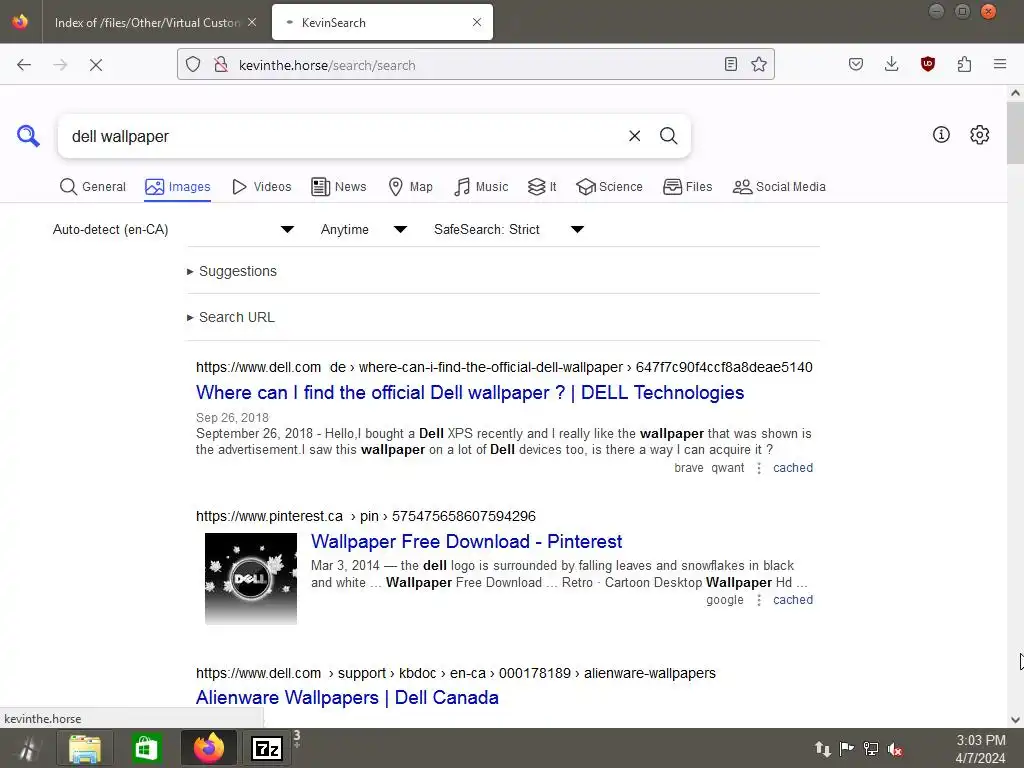
Task: Click the Dell logo wallpaper thumbnail
Action: pos(251,579)
